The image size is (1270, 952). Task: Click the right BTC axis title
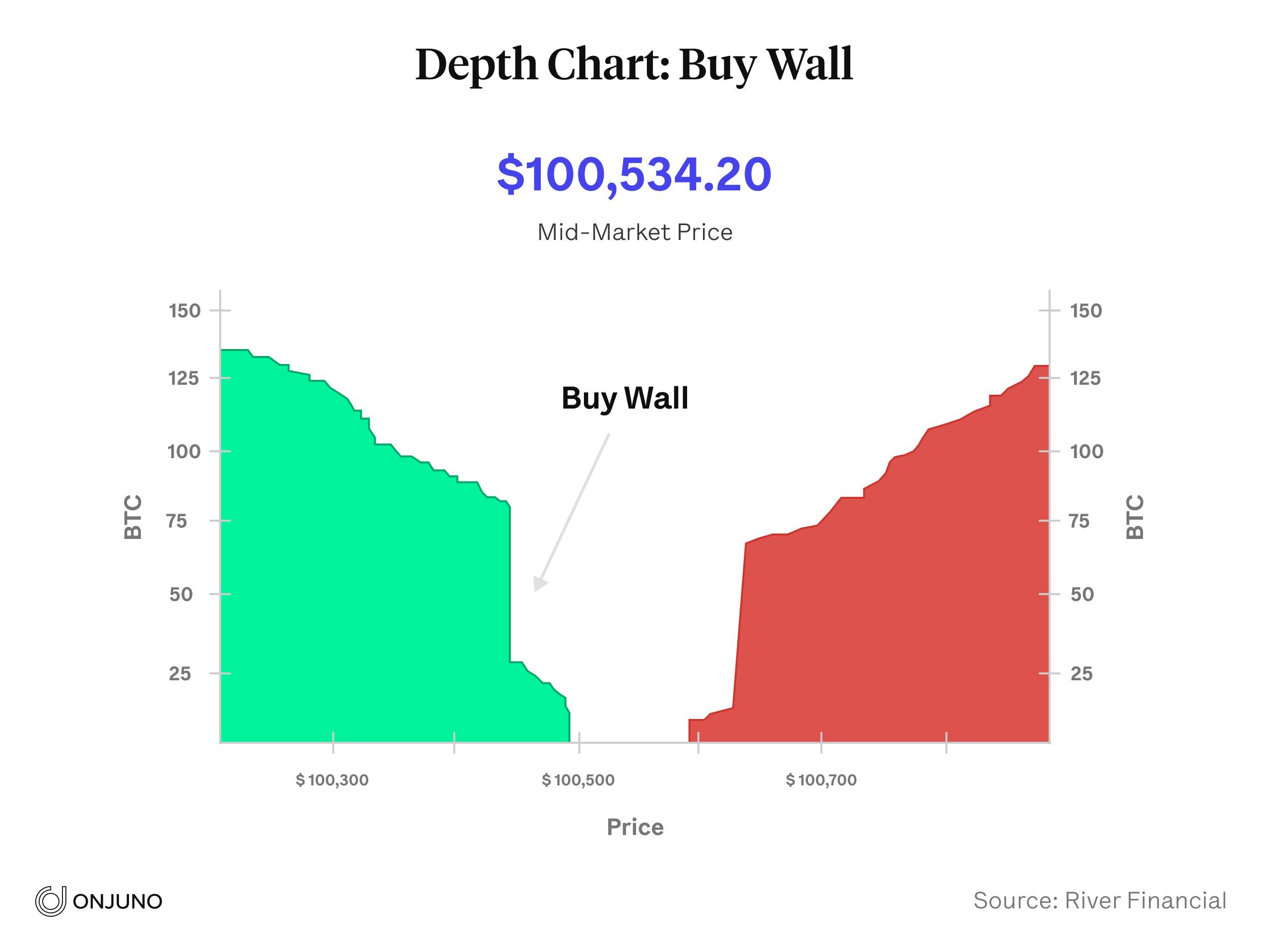(1135, 517)
